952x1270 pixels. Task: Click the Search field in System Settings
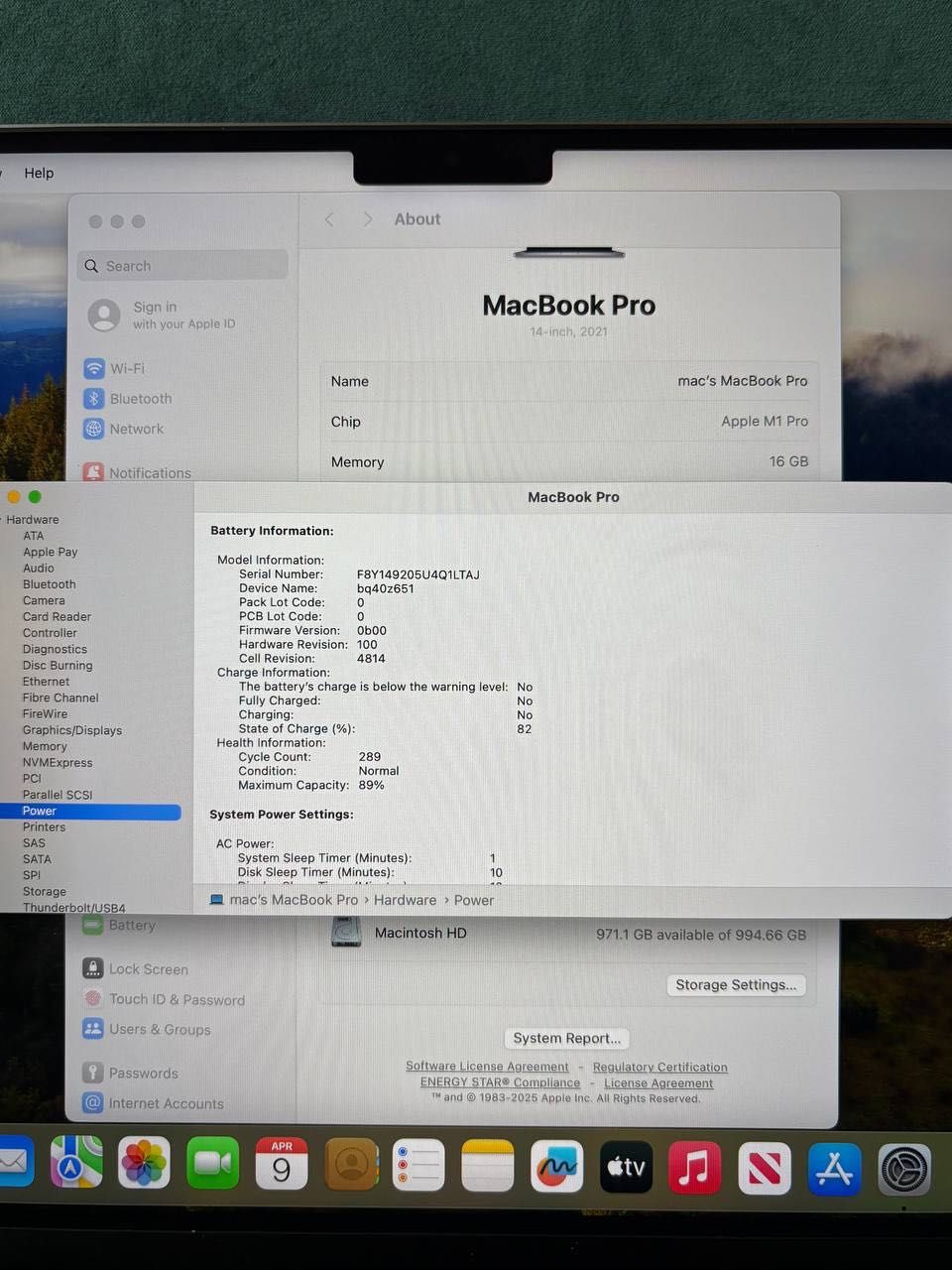coord(182,266)
